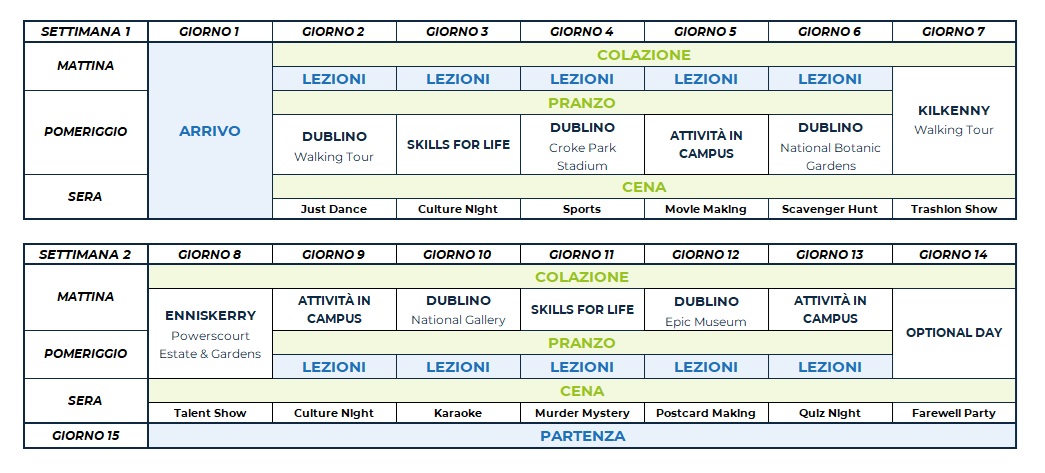Select the Postcard Making cell
The width and height of the screenshot is (1045, 473).
(x=706, y=413)
